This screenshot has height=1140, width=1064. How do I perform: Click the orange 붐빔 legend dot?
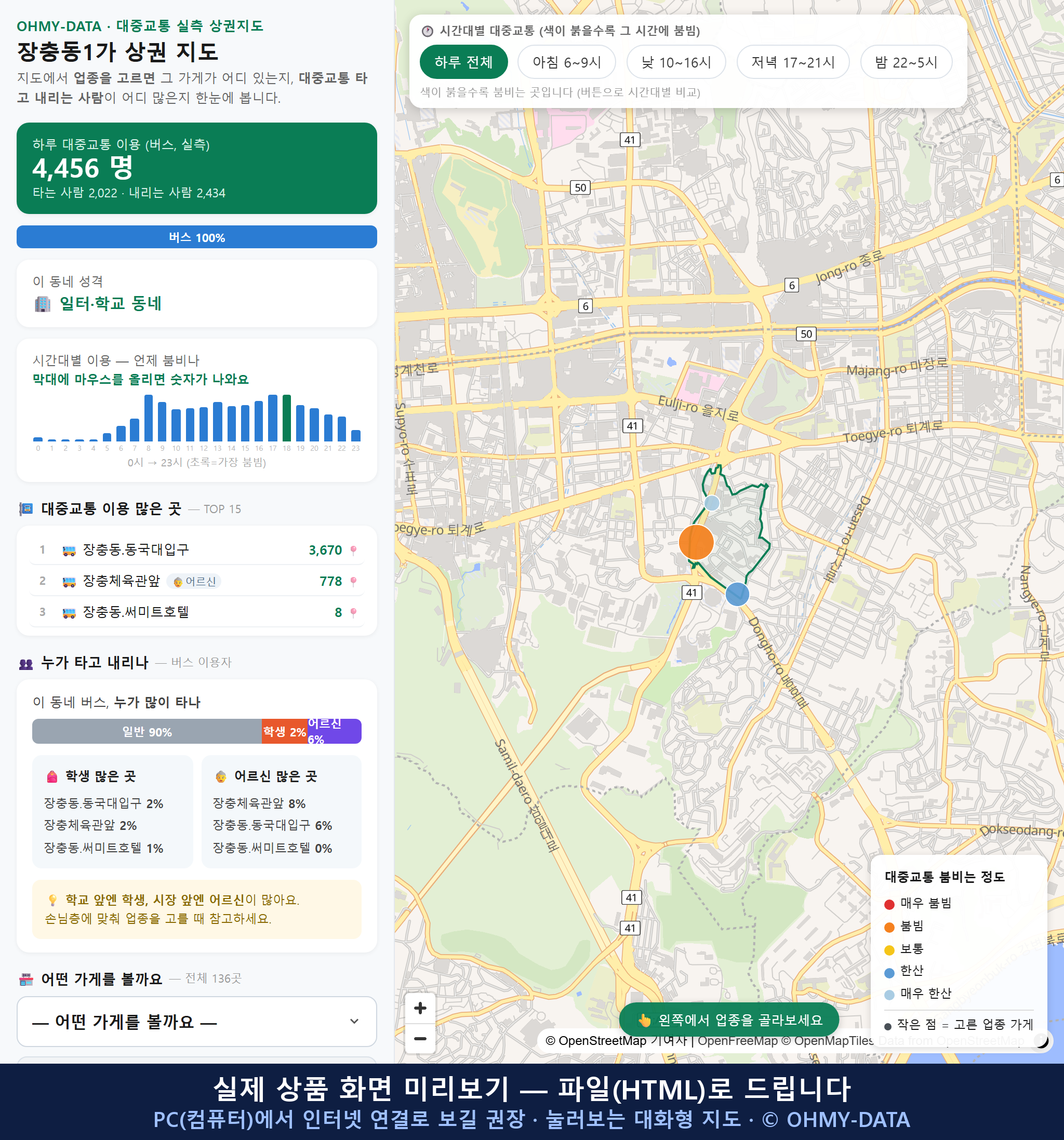[x=889, y=927]
